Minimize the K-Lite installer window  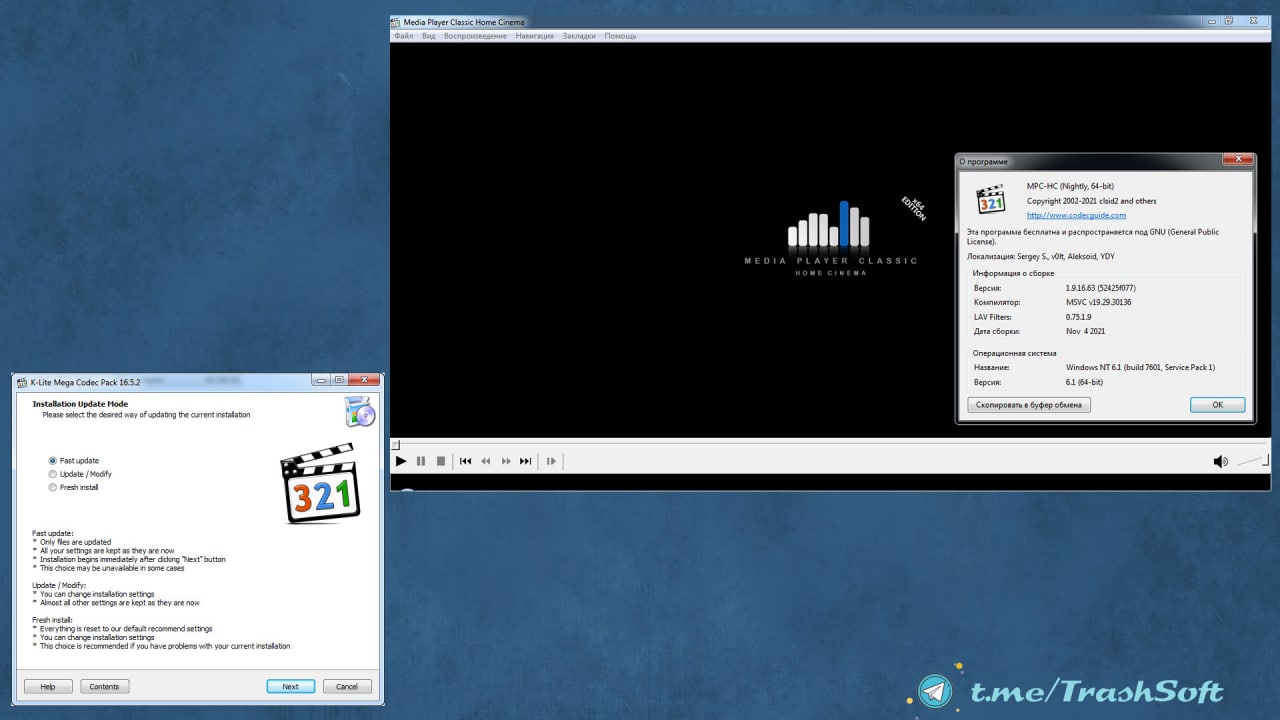click(320, 379)
